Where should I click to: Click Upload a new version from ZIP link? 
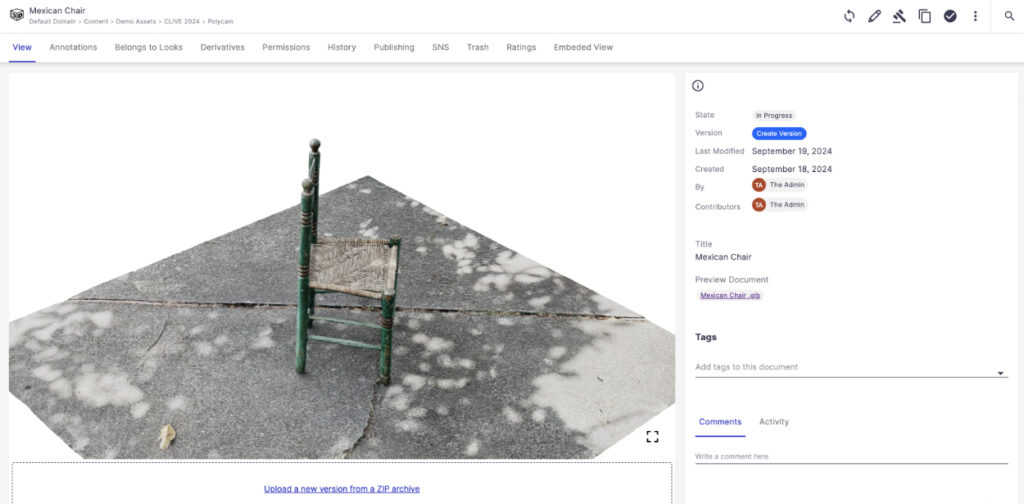[342, 489]
